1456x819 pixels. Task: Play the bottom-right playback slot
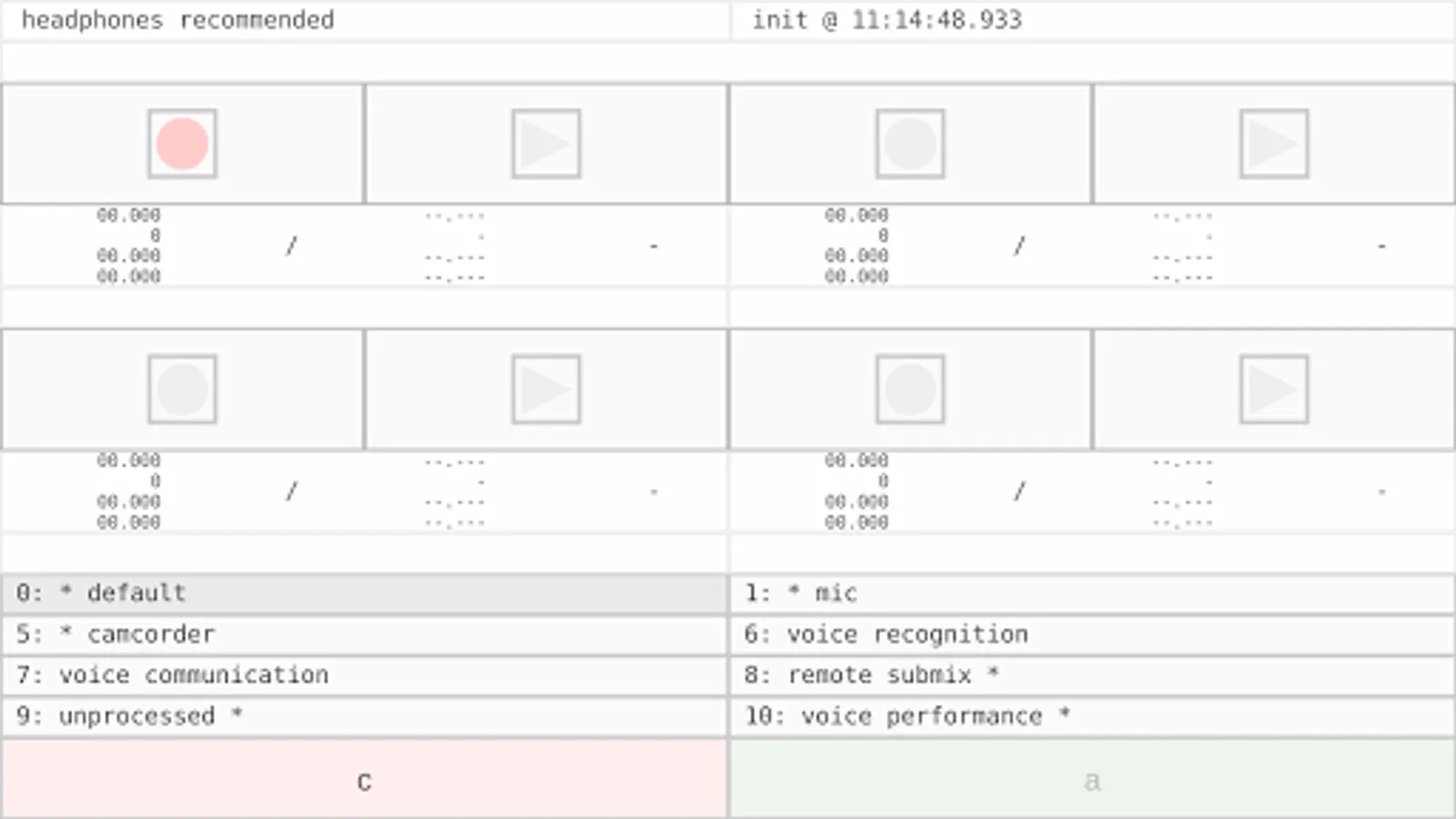click(x=1273, y=389)
